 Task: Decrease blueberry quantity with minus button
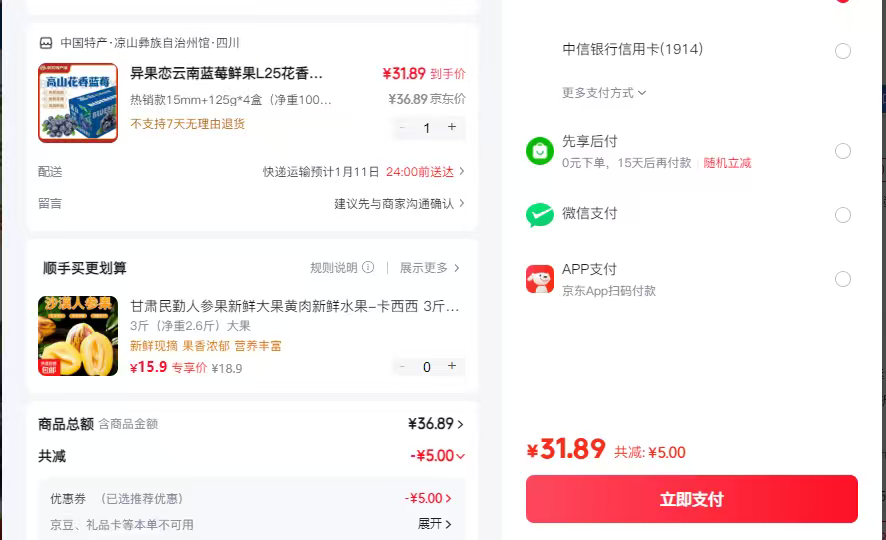(x=403, y=127)
